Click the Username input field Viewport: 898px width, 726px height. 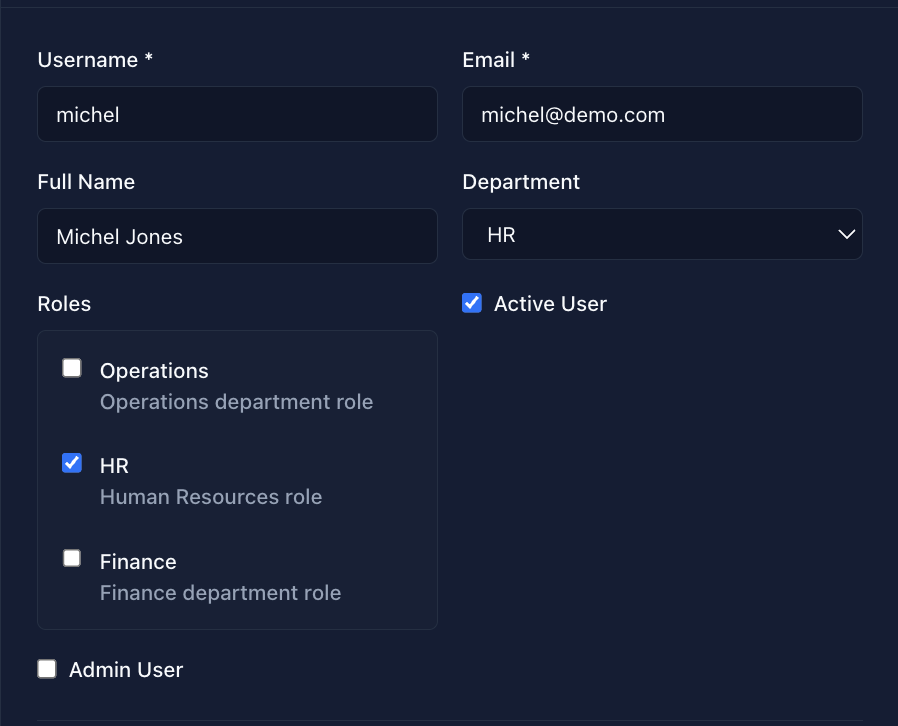pos(237,114)
